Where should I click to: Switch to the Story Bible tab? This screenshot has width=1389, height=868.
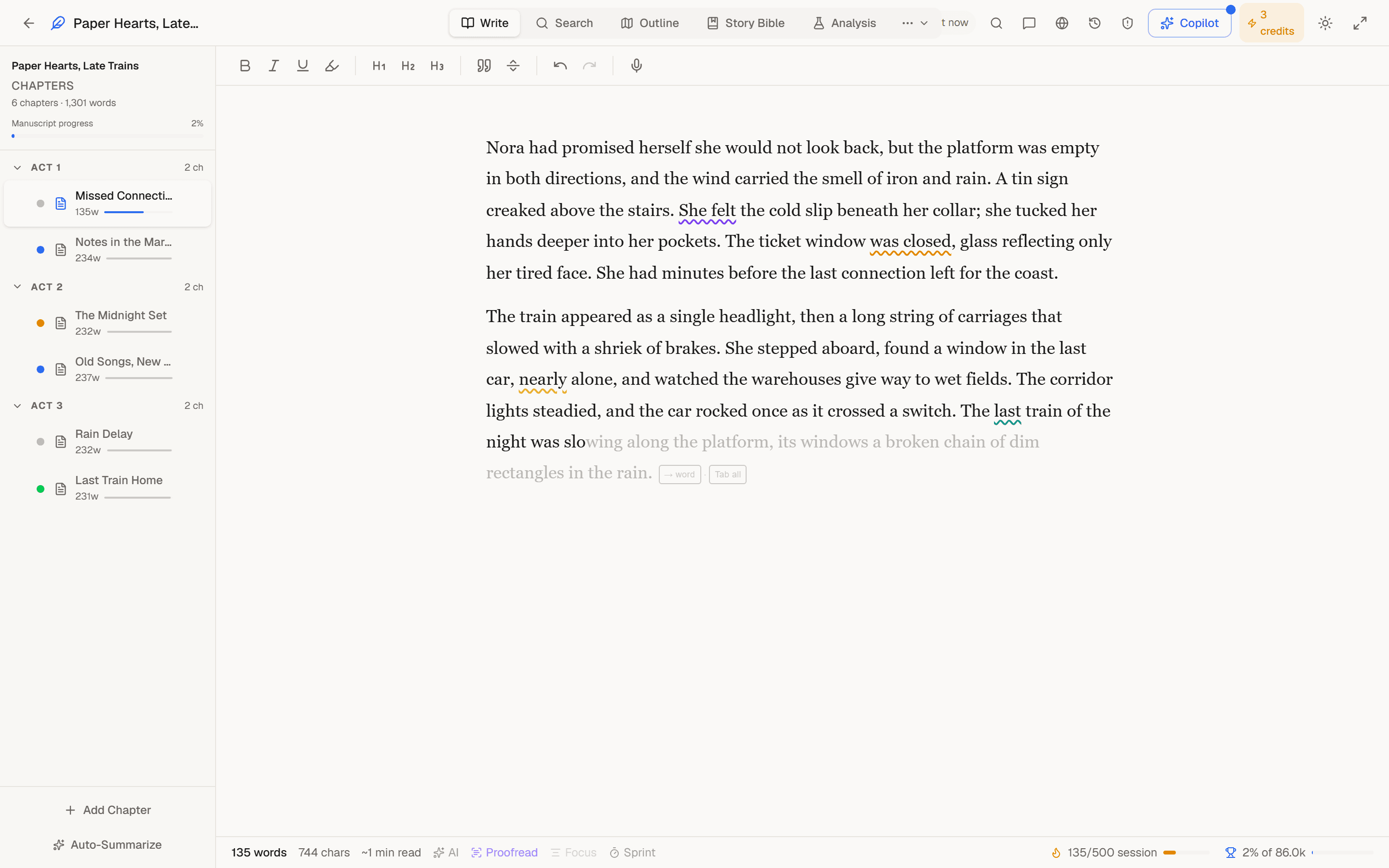point(746,23)
